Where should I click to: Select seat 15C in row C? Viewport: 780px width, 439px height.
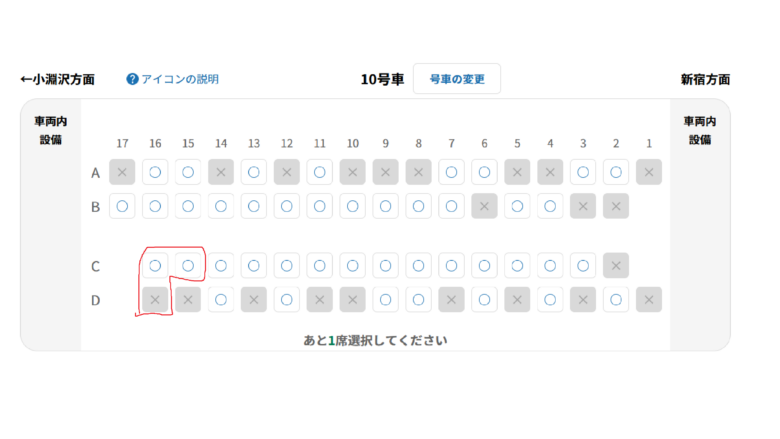188,266
